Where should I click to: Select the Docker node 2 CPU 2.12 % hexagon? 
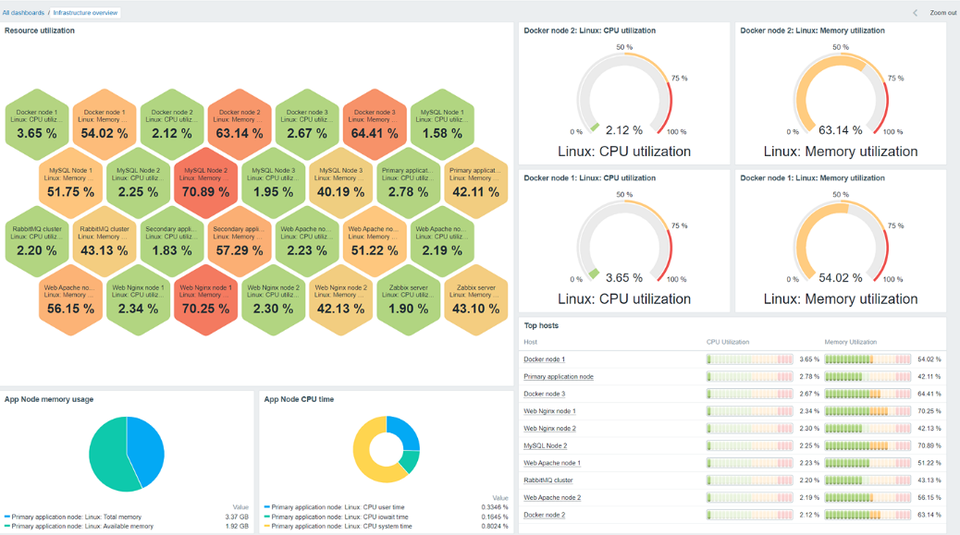[172, 125]
